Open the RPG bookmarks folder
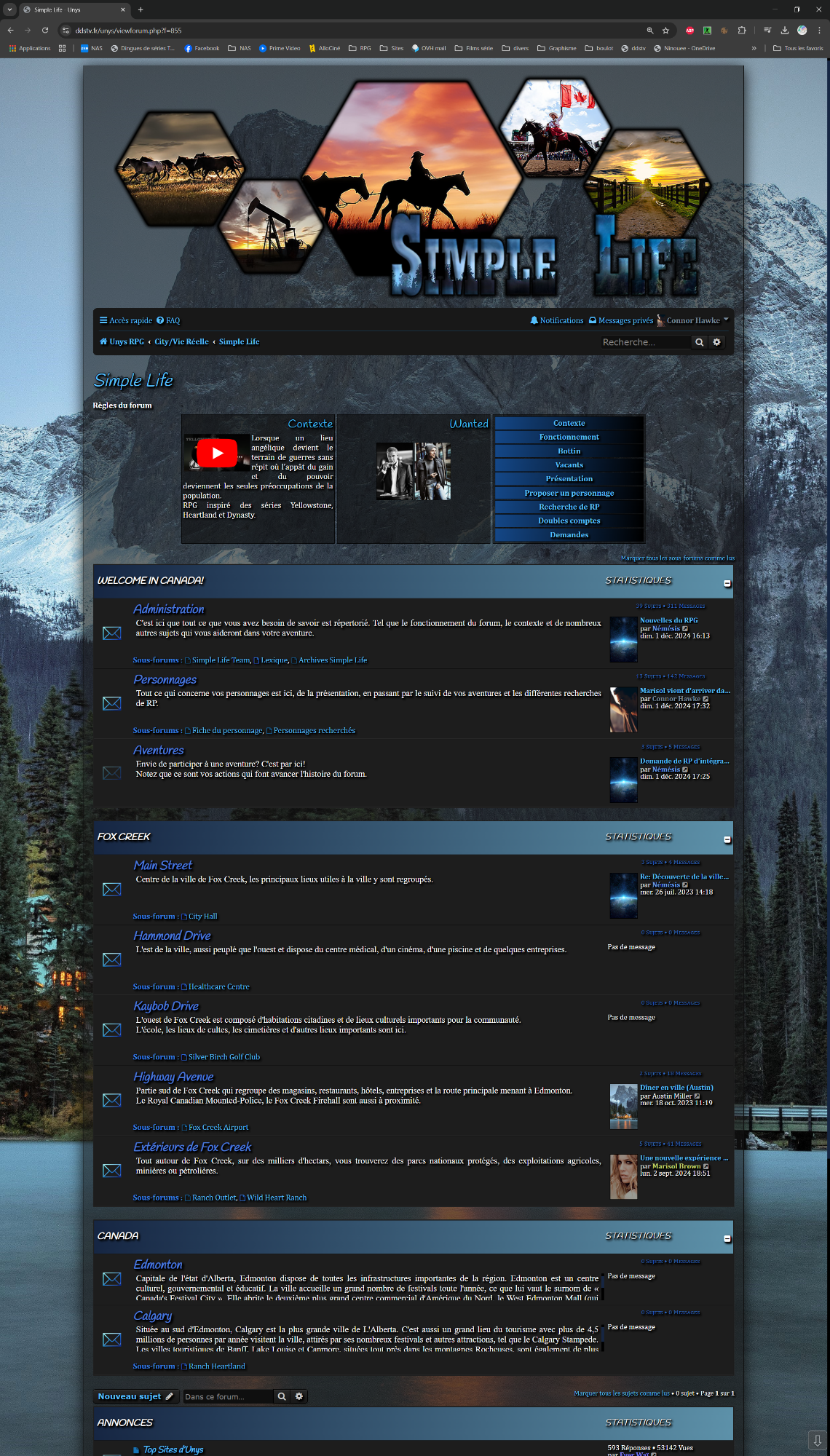830x1456 pixels. (360, 48)
